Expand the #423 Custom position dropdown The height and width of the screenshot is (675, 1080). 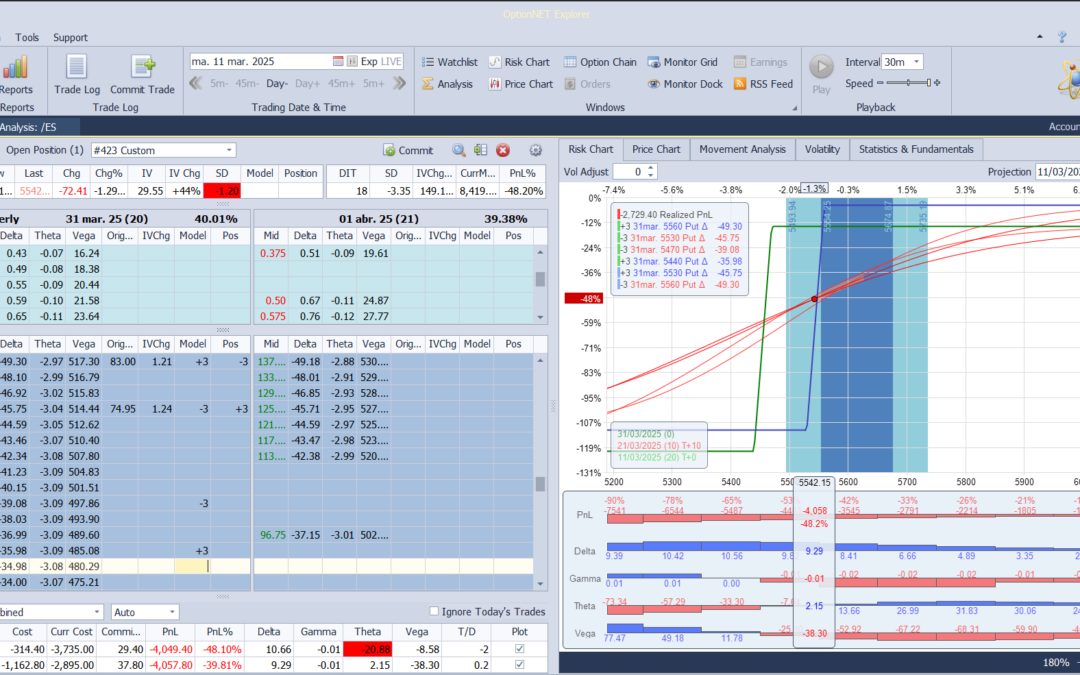point(229,150)
